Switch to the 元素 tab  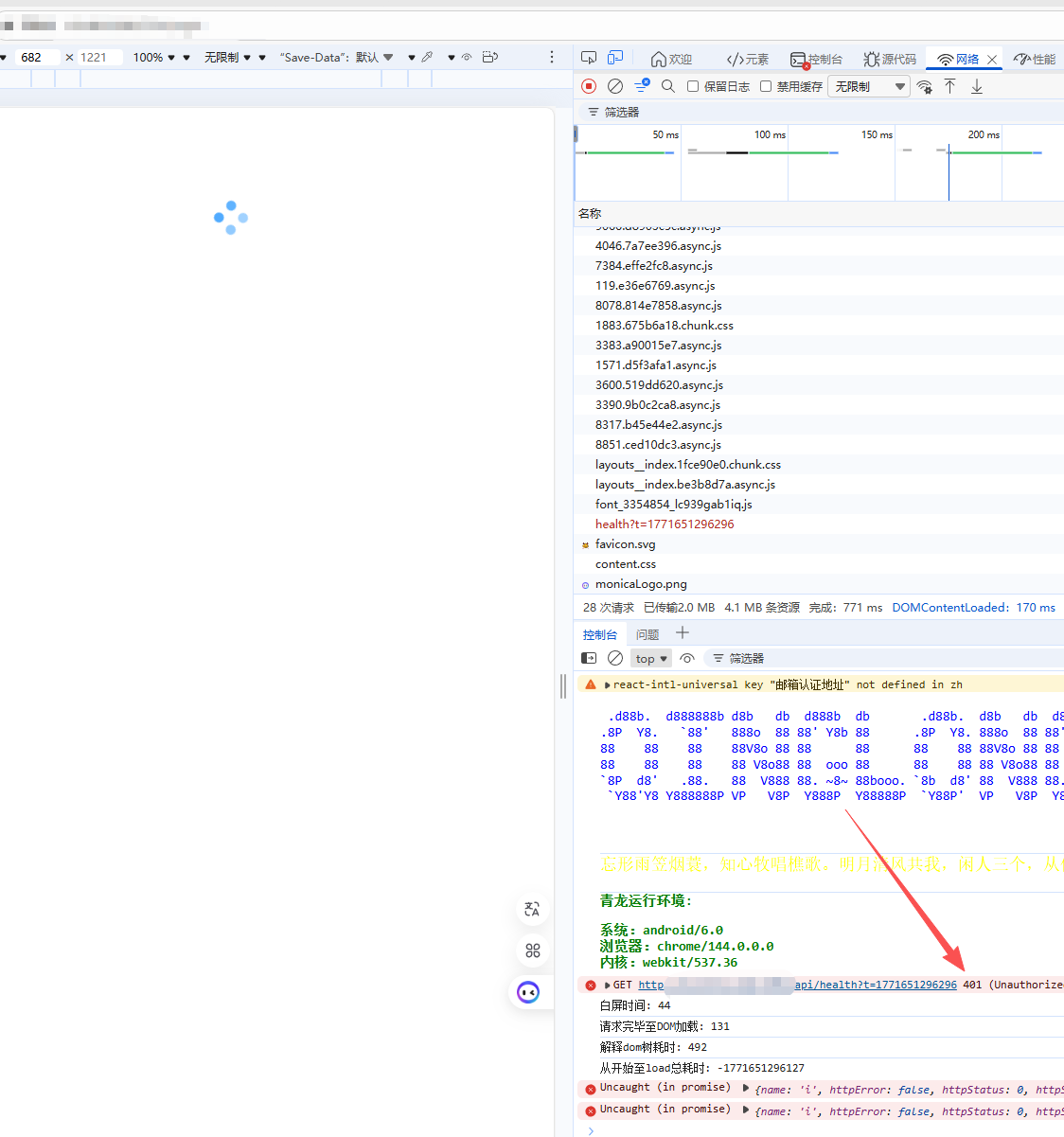tap(747, 59)
